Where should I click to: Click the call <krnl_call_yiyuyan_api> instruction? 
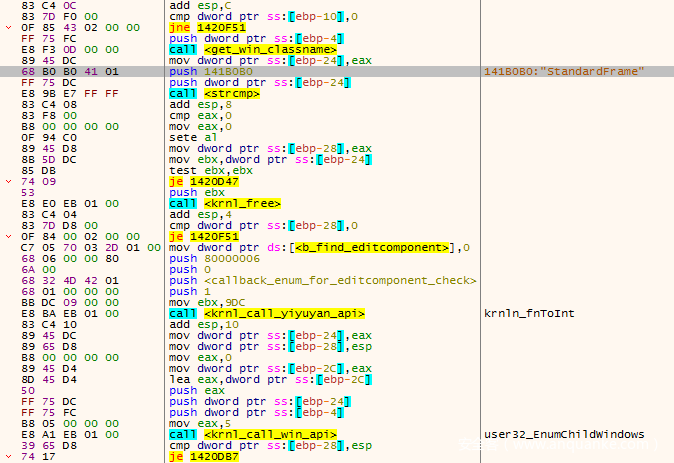coord(253,313)
